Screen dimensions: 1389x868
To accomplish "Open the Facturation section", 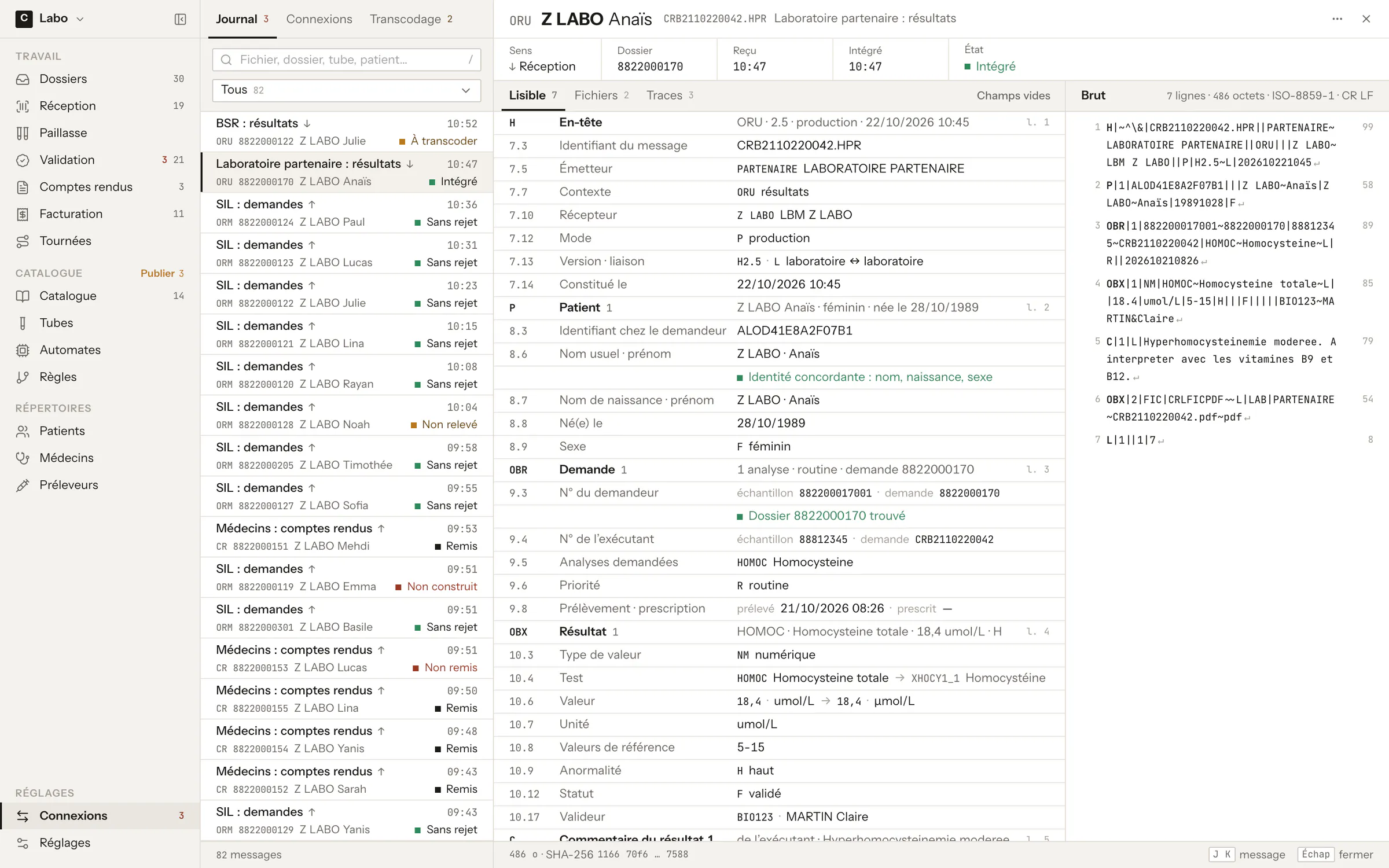I will pyautogui.click(x=100, y=214).
